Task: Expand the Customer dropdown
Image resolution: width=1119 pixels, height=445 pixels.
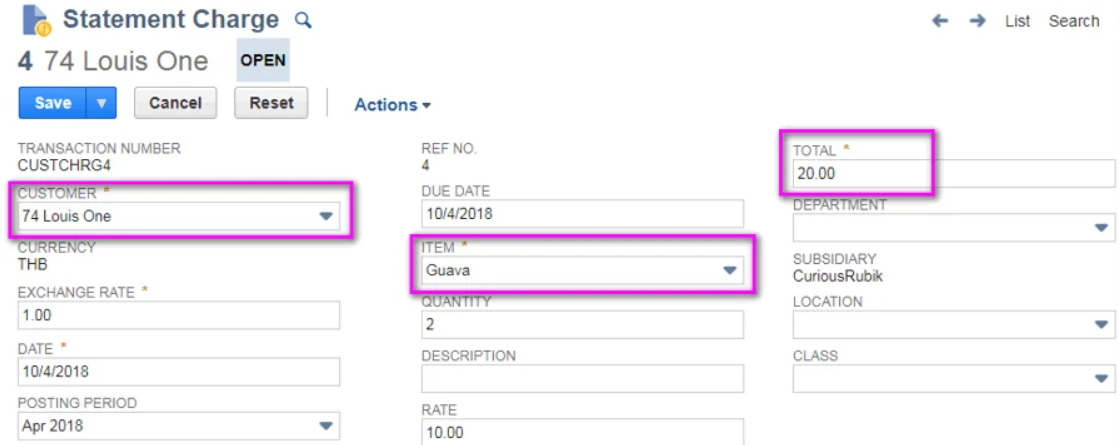Action: [326, 216]
